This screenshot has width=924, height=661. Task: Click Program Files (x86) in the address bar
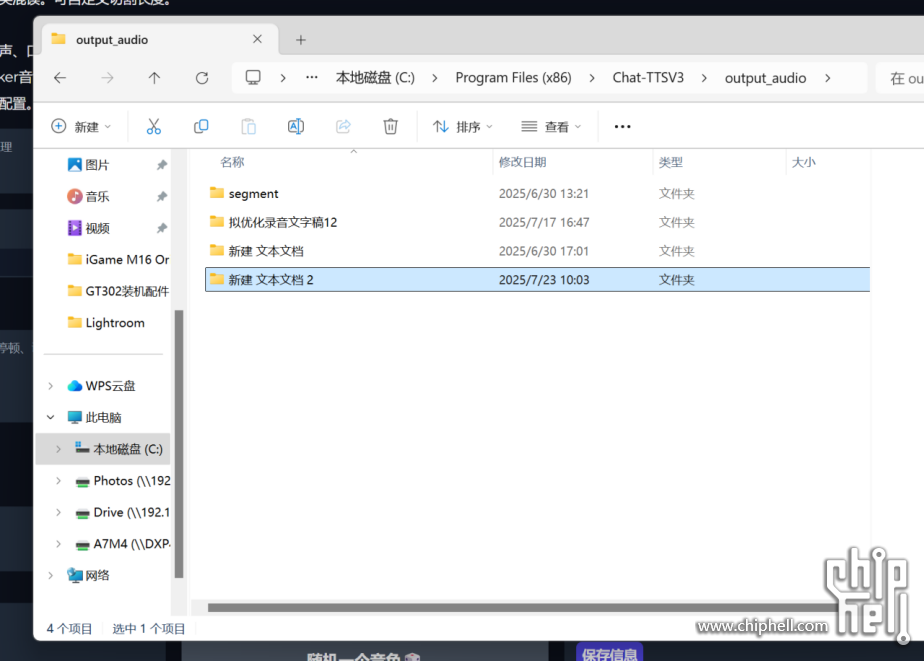click(x=513, y=78)
